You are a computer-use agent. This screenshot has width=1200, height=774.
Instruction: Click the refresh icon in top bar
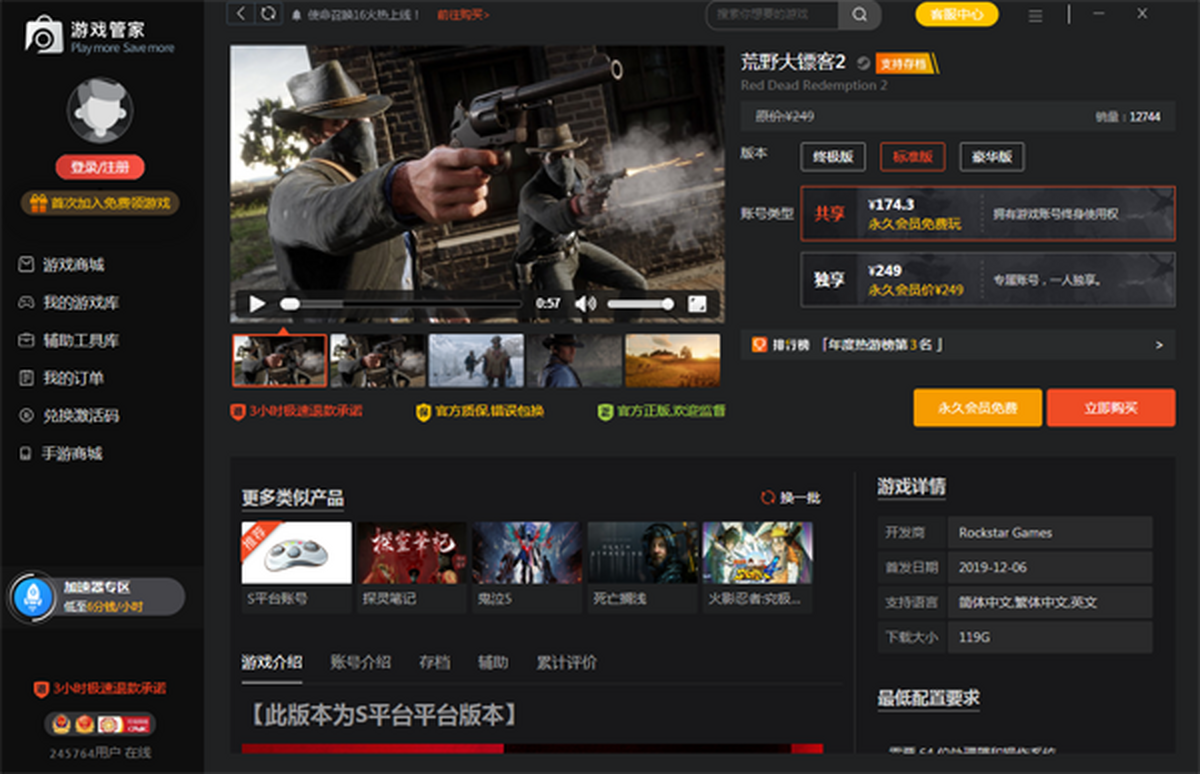coord(267,13)
